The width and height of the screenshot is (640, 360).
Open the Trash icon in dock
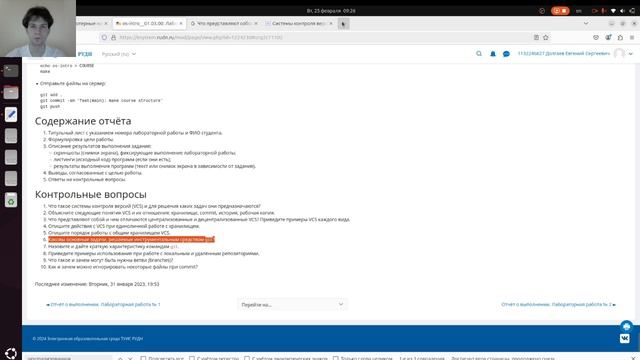11,200
